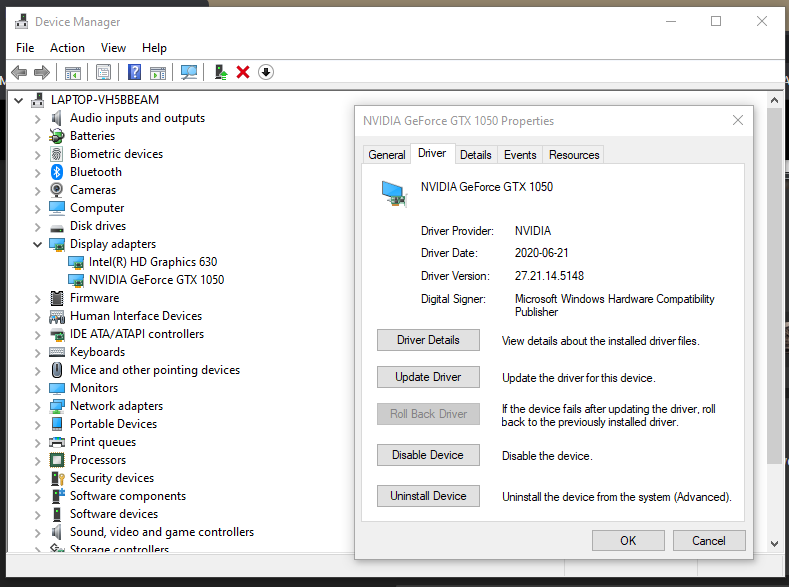Maximize the Device Manager window
Image resolution: width=789 pixels, height=587 pixels.
[716, 21]
